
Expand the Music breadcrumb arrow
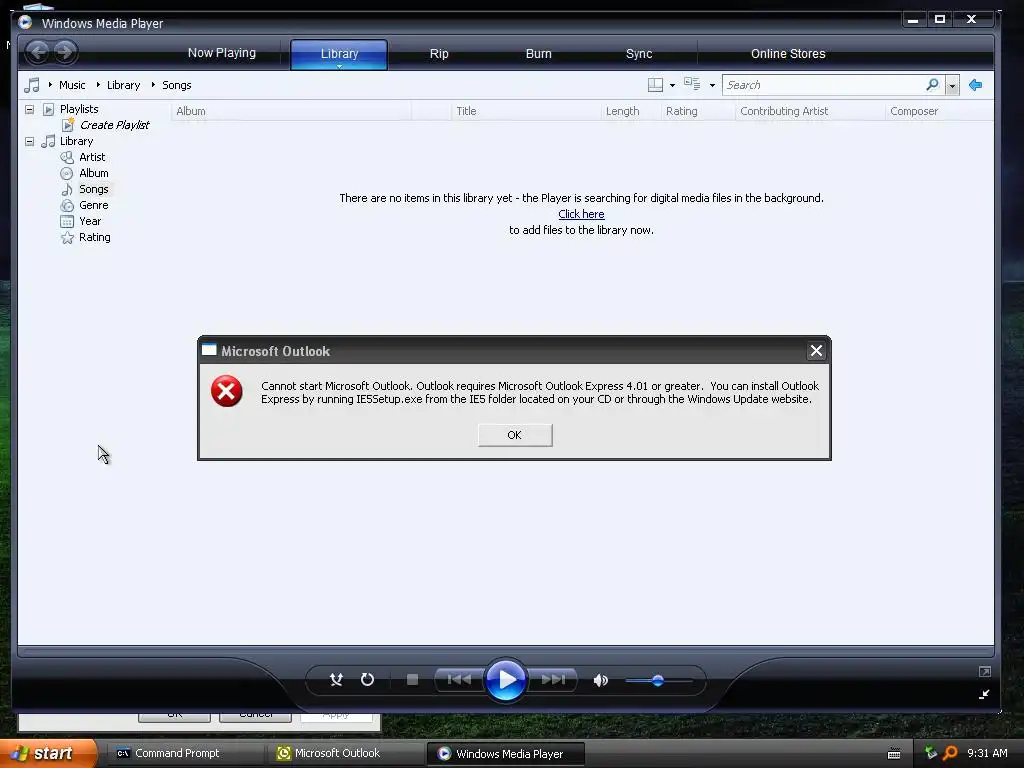50,84
